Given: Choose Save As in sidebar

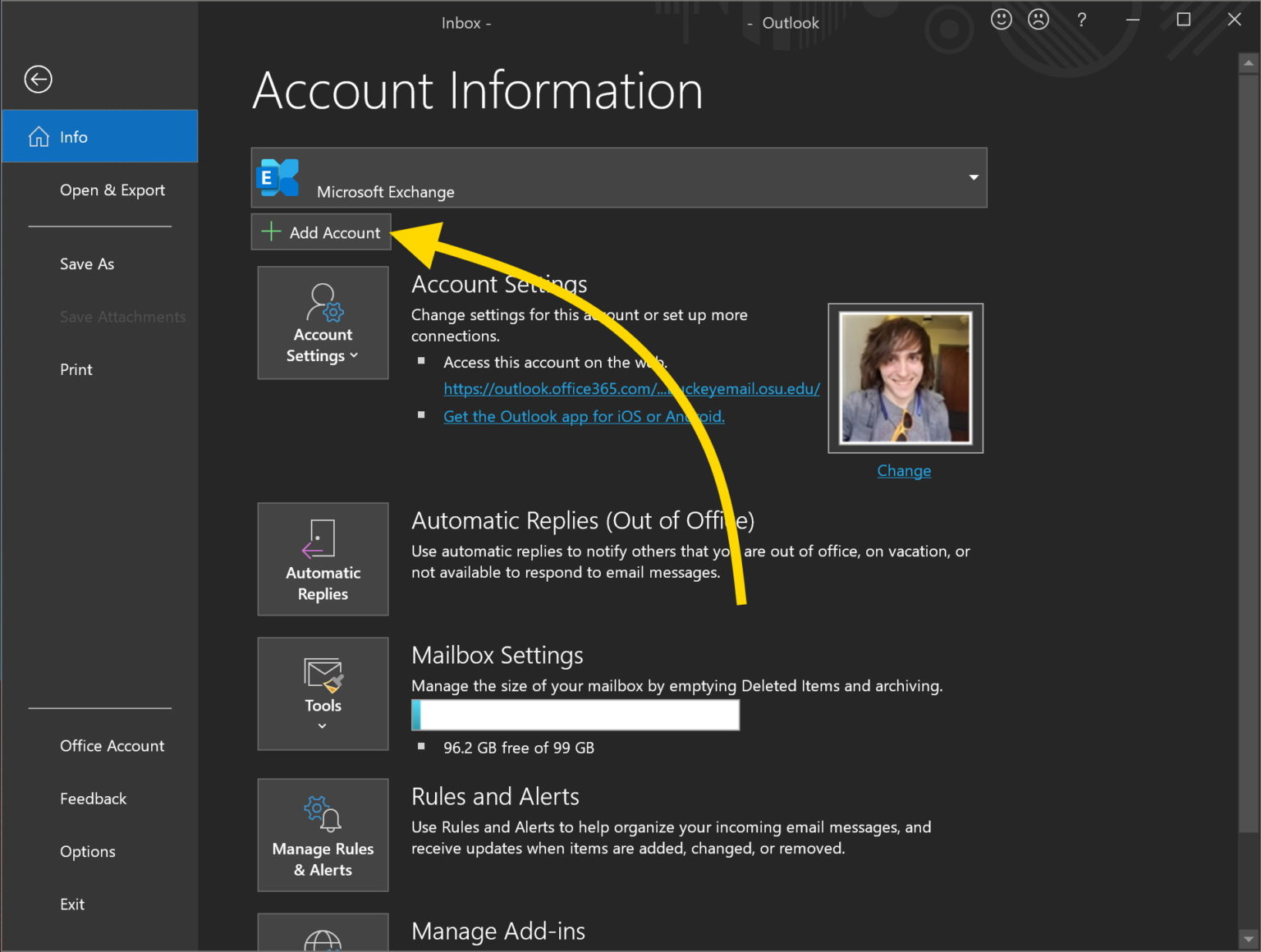Looking at the screenshot, I should [x=87, y=263].
